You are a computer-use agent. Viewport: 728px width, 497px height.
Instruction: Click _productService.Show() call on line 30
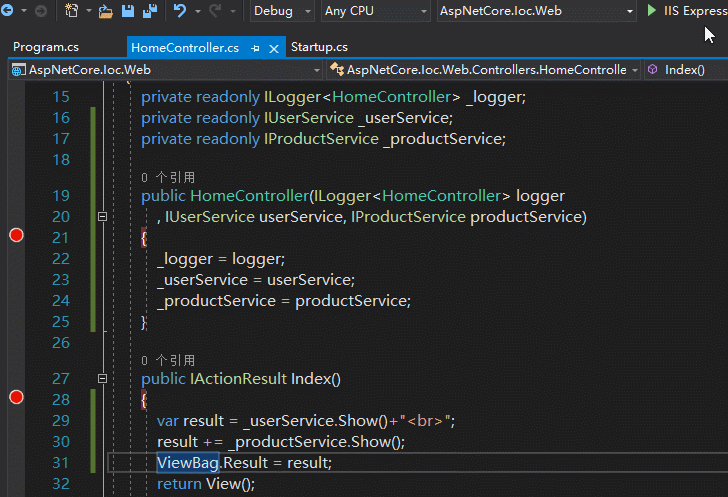314,442
